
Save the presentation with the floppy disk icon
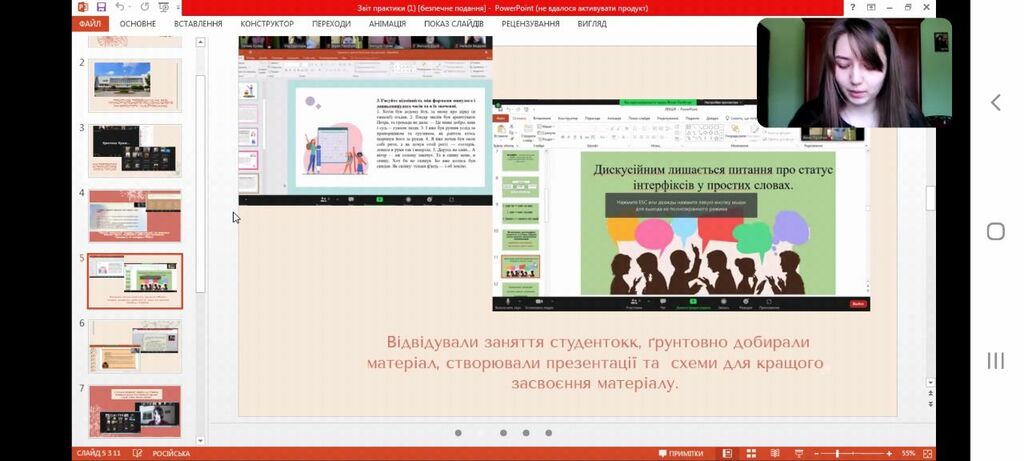[x=101, y=7]
